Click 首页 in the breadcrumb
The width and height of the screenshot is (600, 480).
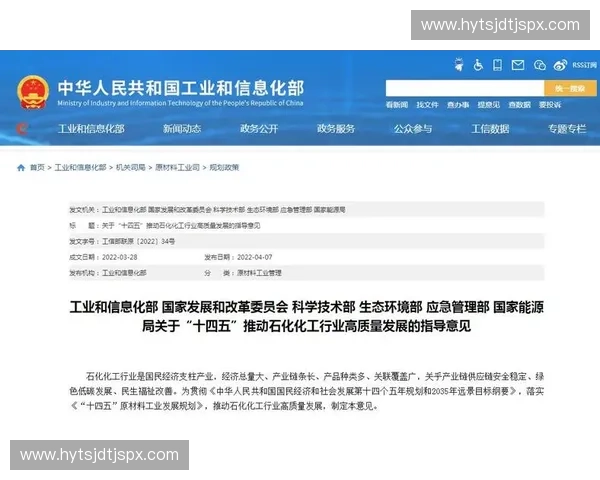point(38,168)
